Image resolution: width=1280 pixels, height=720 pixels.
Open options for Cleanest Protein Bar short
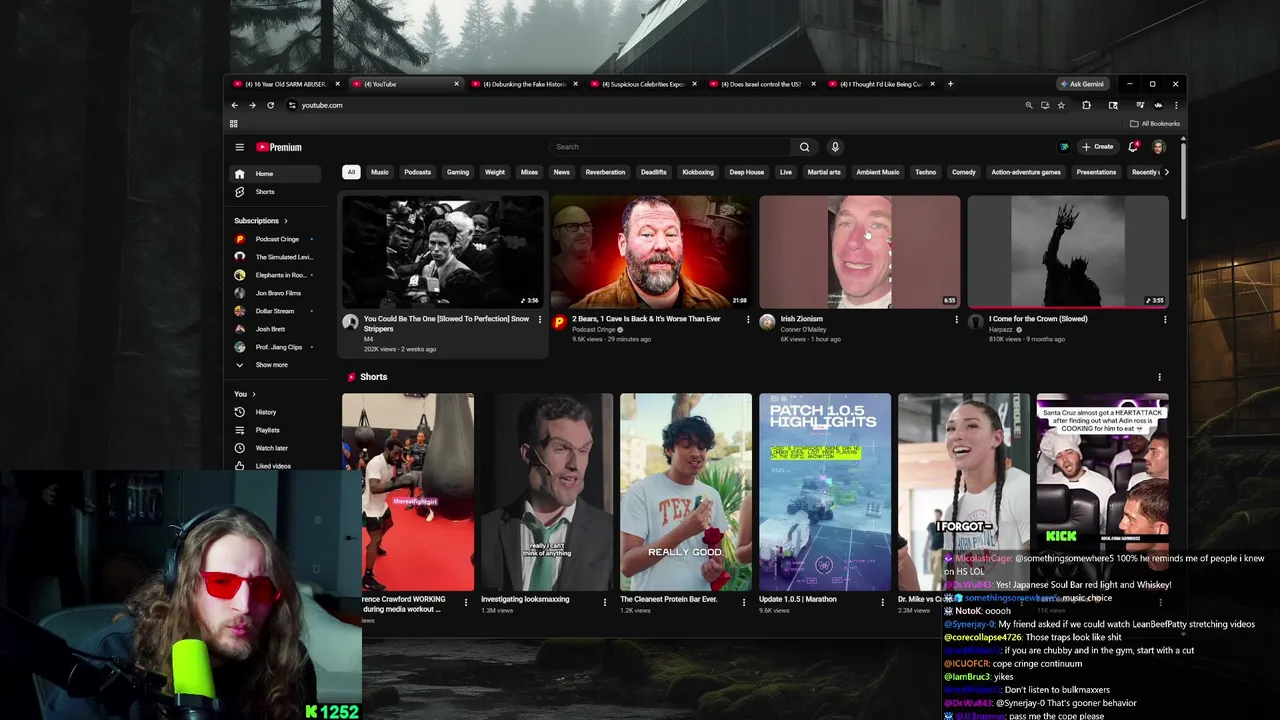[x=743, y=602]
